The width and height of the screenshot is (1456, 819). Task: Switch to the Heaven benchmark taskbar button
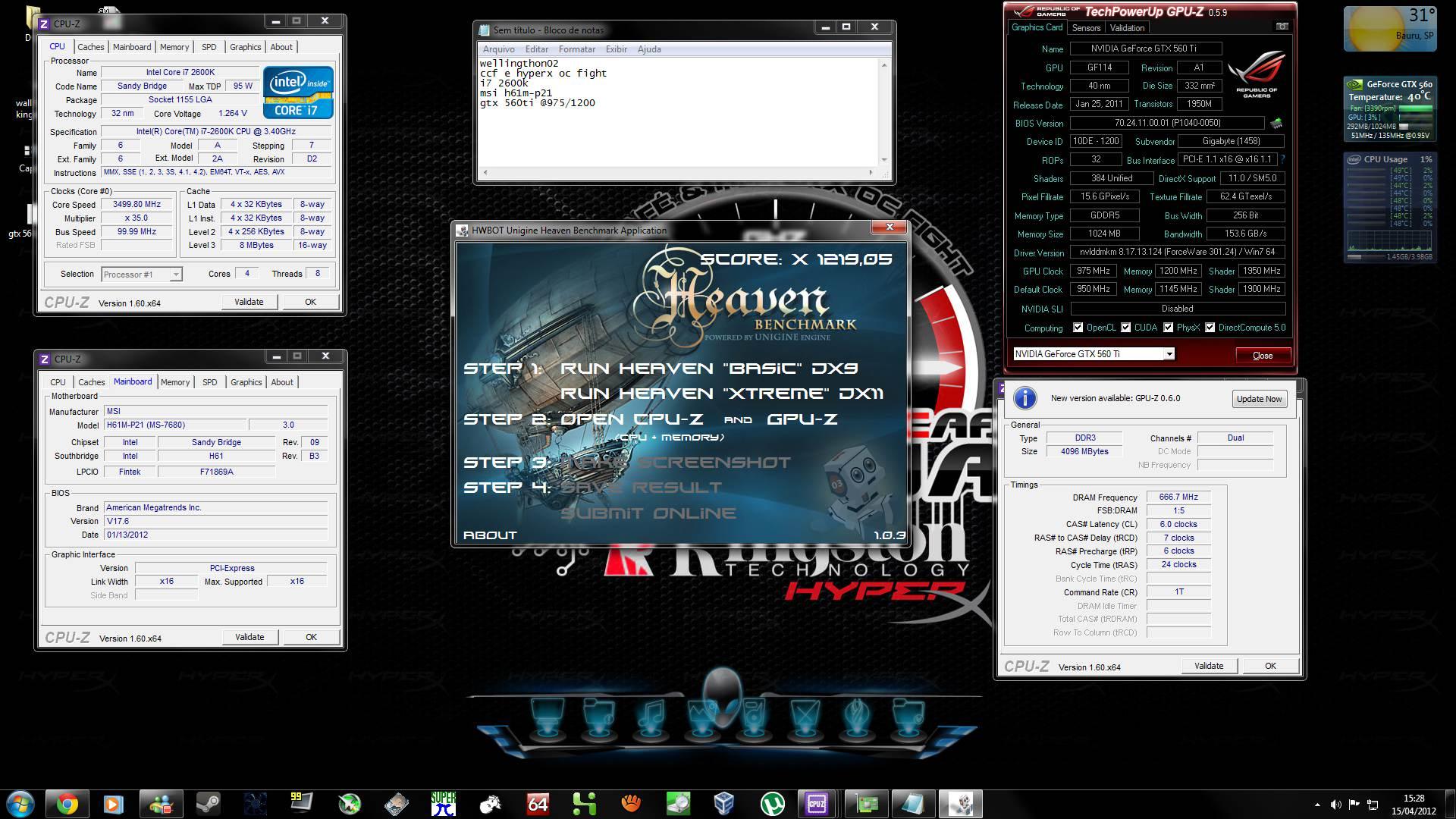(x=960, y=804)
